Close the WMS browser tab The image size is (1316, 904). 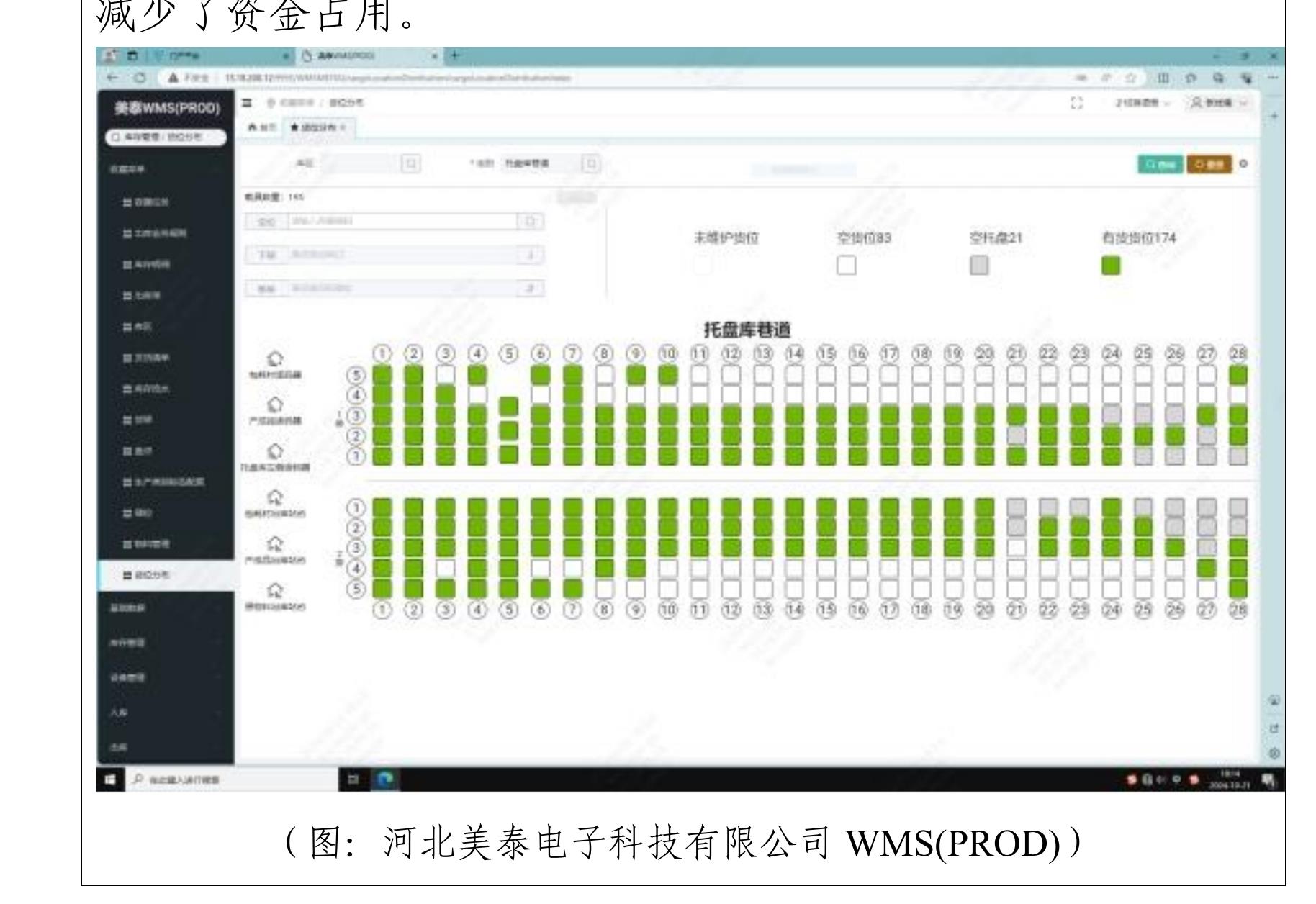(x=435, y=55)
